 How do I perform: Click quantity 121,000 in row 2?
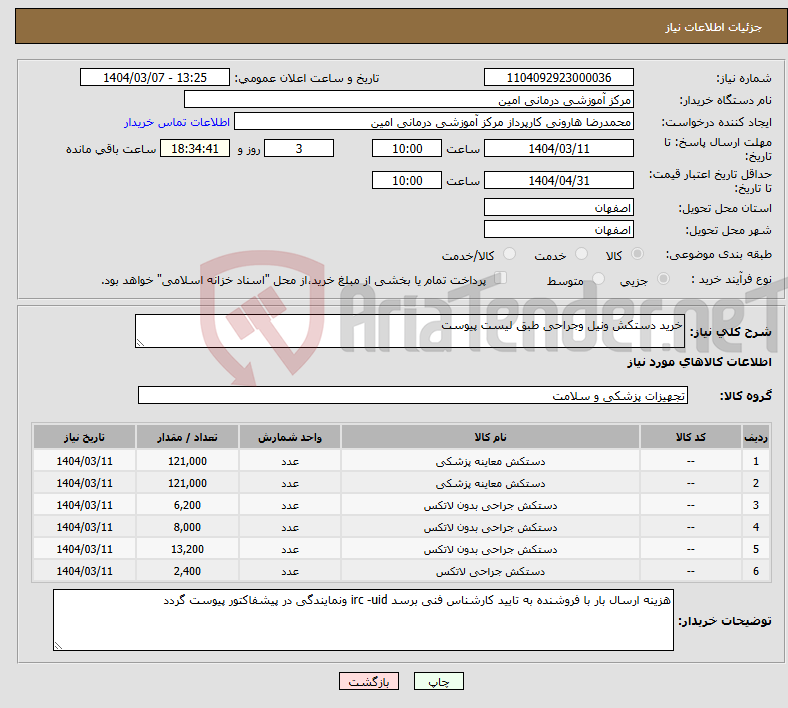click(187, 483)
